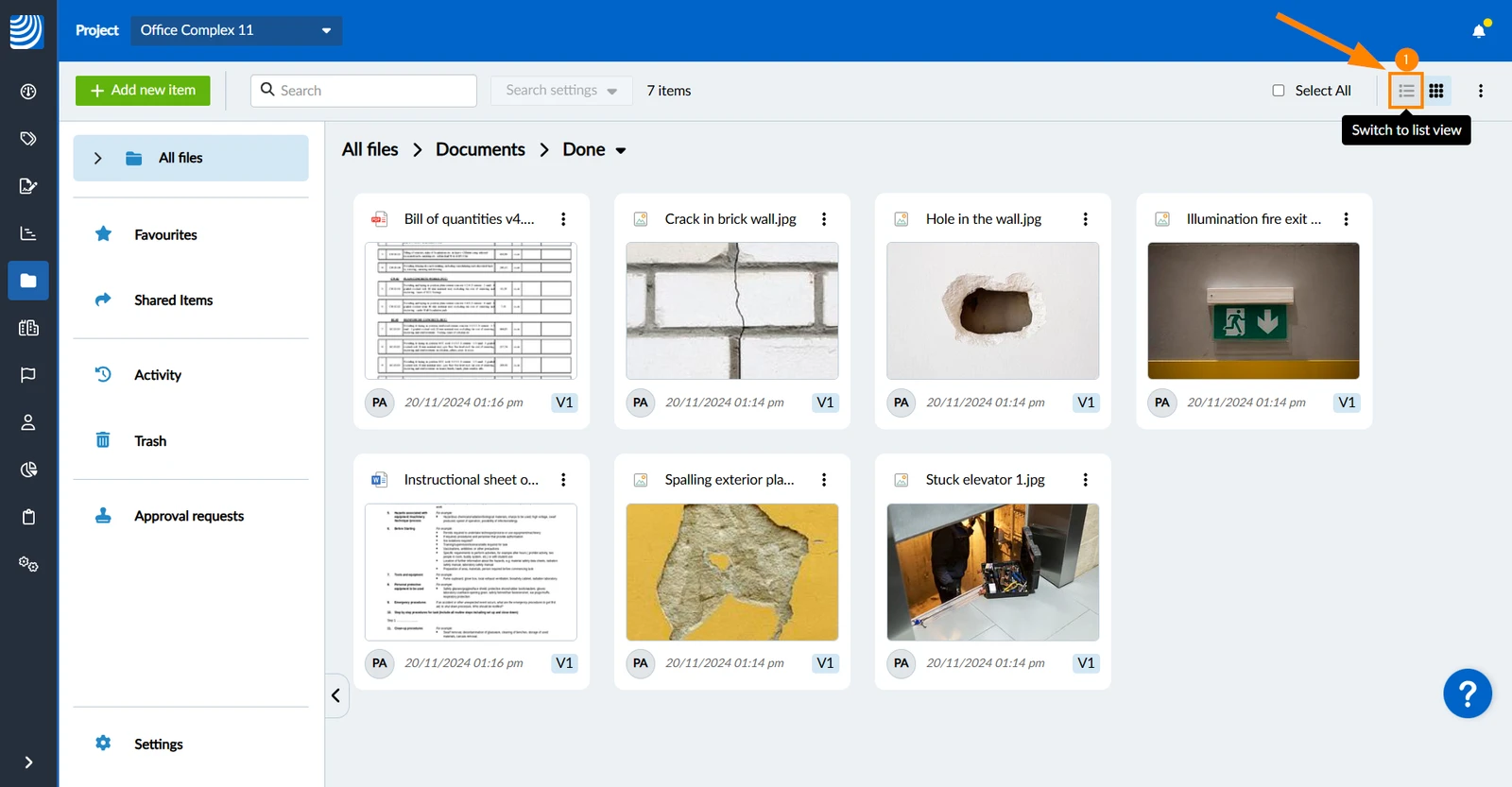Open Approval requests in side menu
This screenshot has height=787, width=1512.
point(191,516)
